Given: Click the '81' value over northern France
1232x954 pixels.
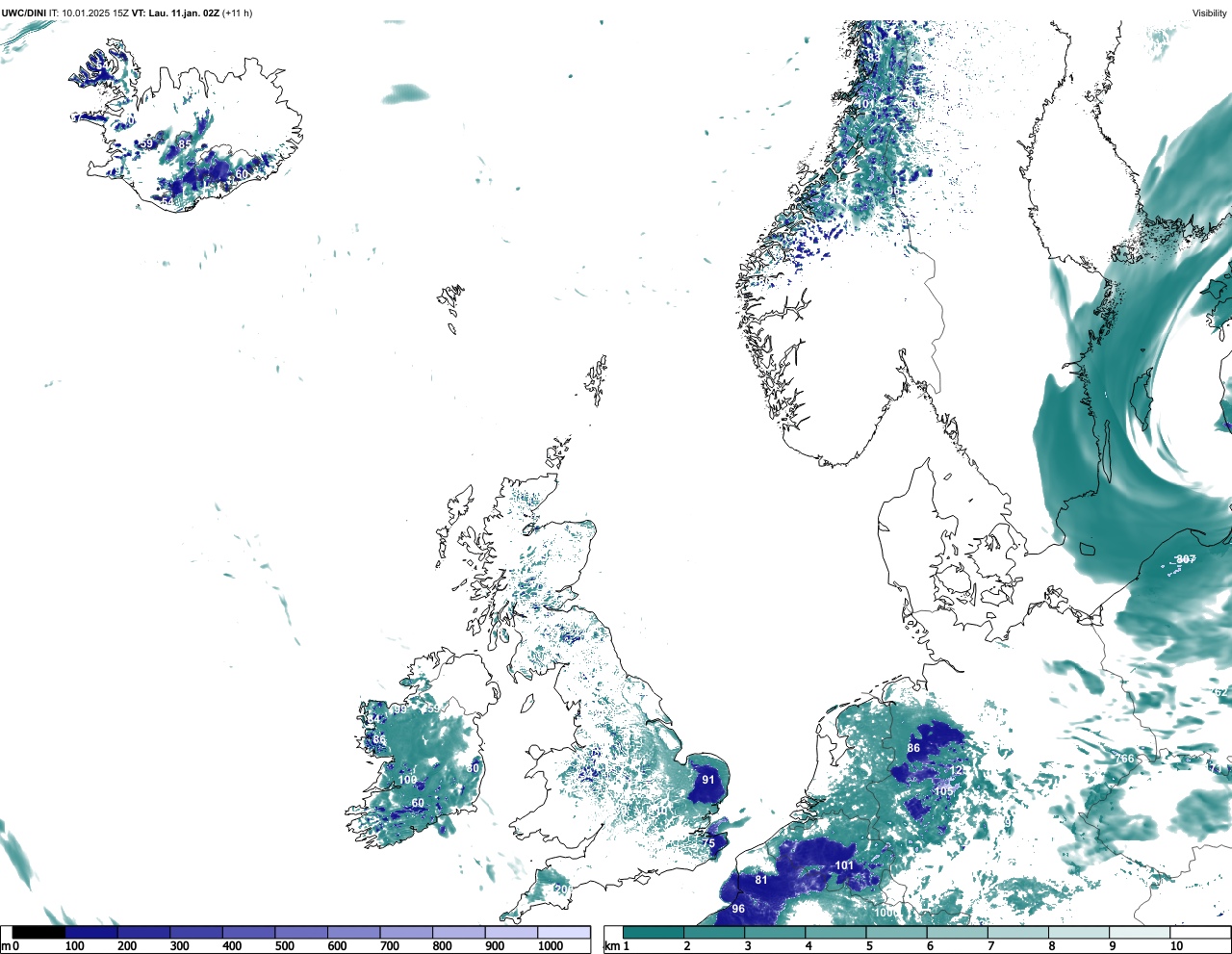Looking at the screenshot, I should click(x=761, y=880).
